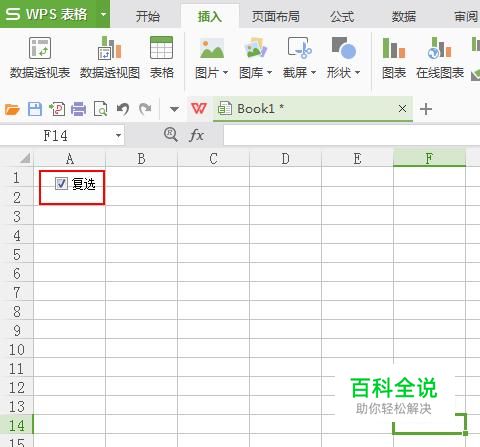This screenshot has height=447, width=480.
Task: Insert a PivotChart (数据透视图)
Action: [x=110, y=58]
